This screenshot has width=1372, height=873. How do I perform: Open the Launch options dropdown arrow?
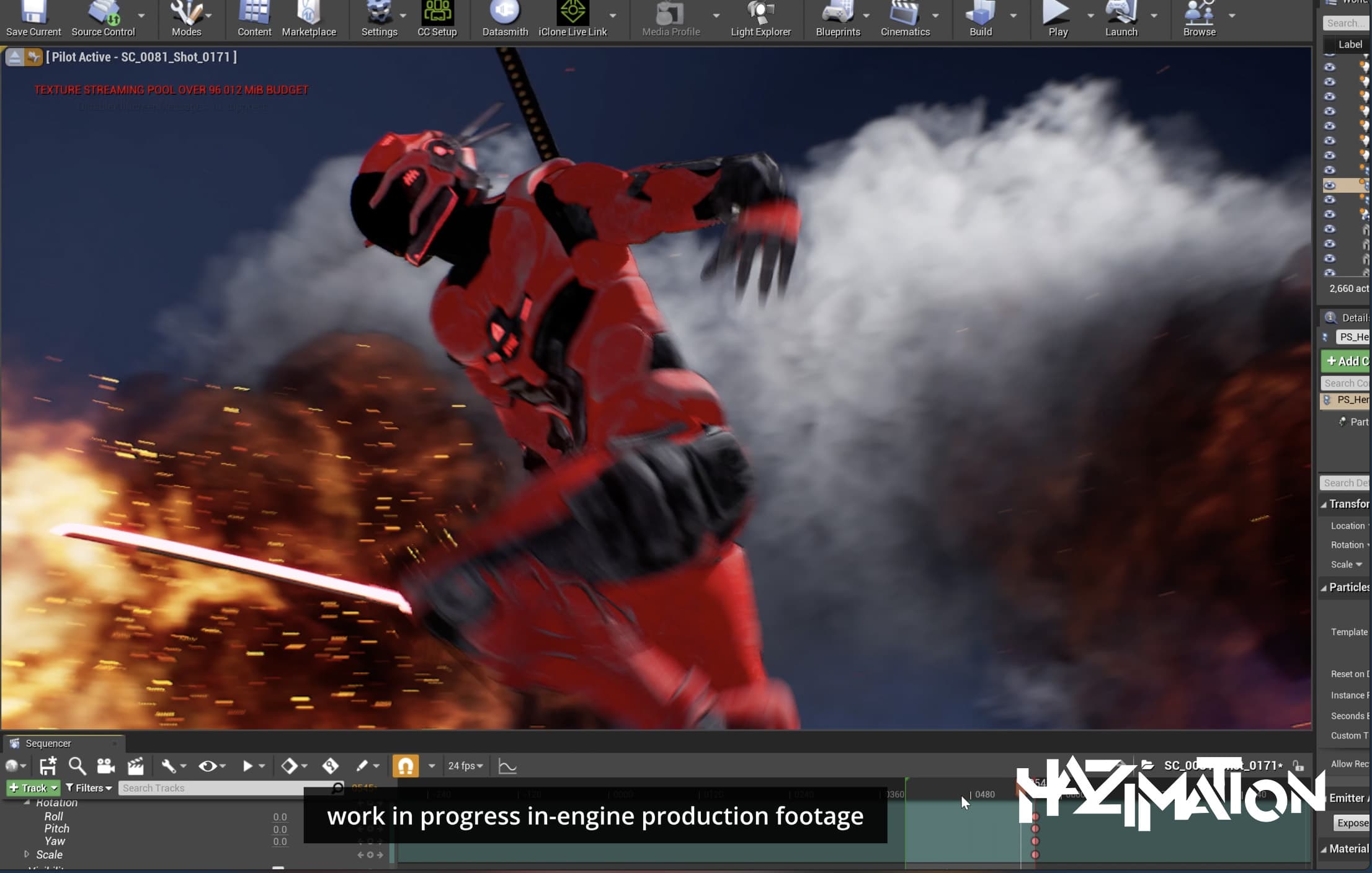(x=1154, y=15)
